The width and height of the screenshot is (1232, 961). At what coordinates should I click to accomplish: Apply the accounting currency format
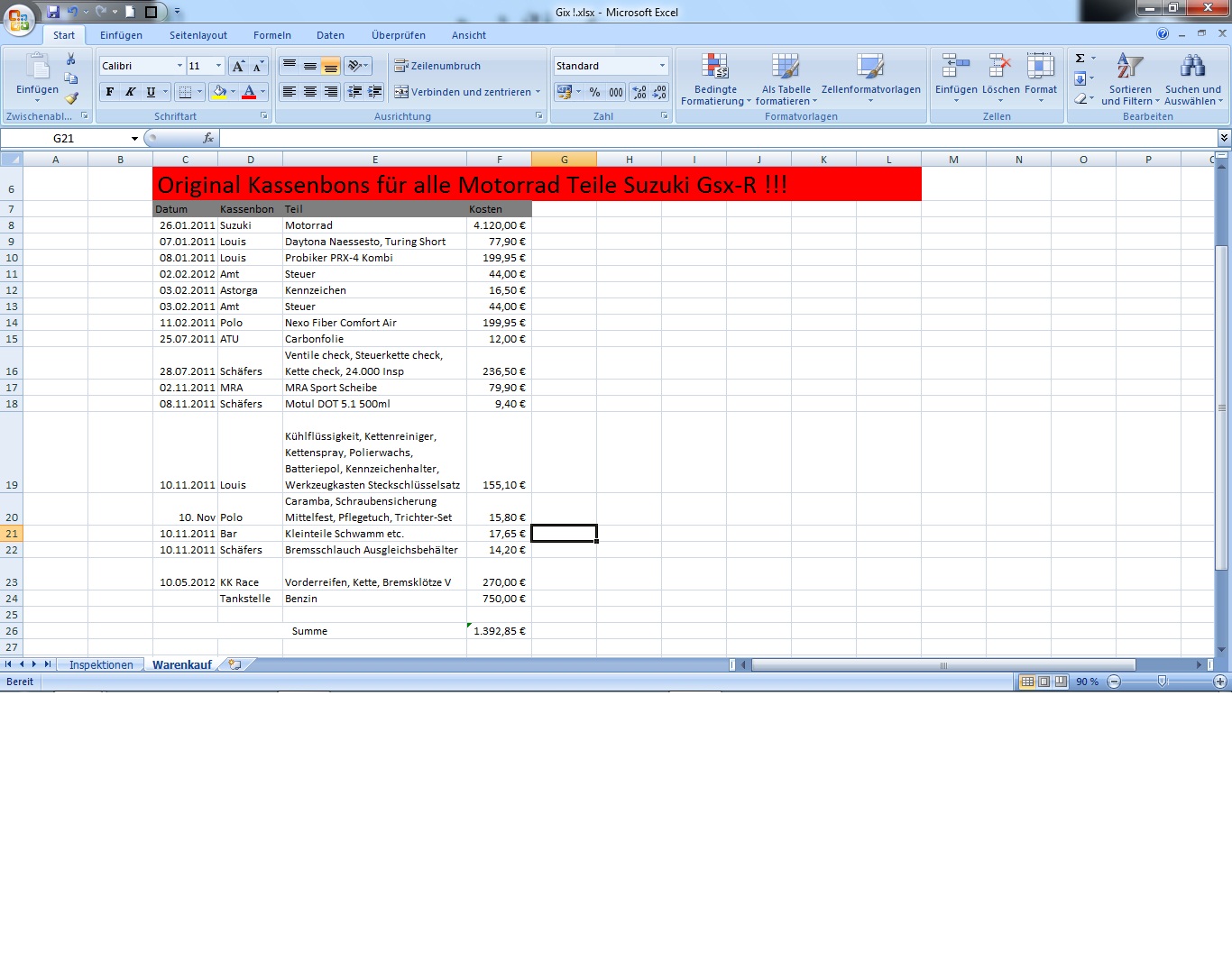[565, 92]
